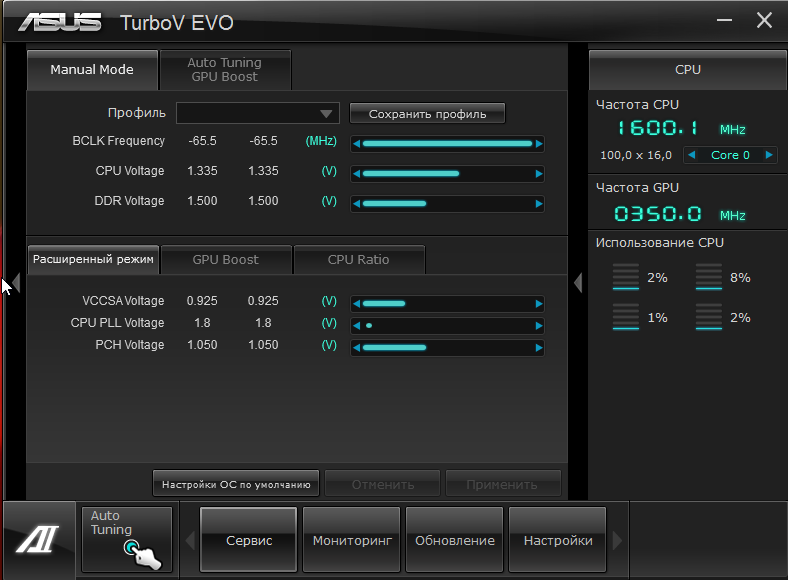Viewport: 788px width, 580px height.
Task: Click Сохранить профиль button
Action: pyautogui.click(x=427, y=114)
